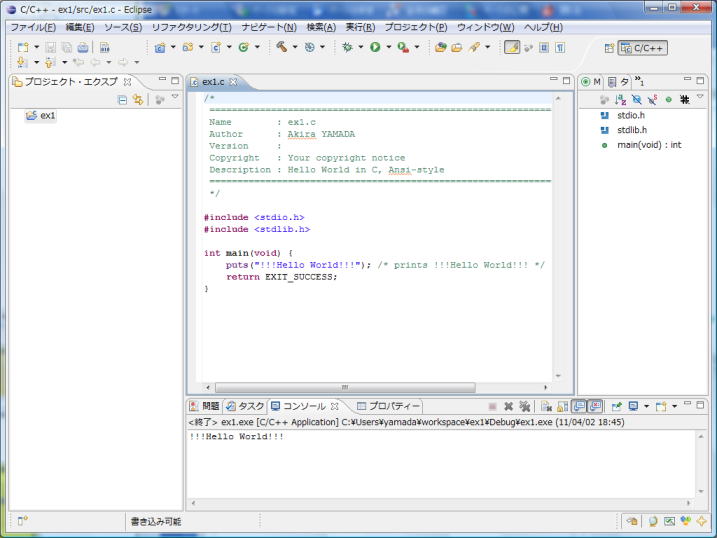The image size is (717, 538).
Task: Select ex1 project in the explorer
Action: pos(47,116)
